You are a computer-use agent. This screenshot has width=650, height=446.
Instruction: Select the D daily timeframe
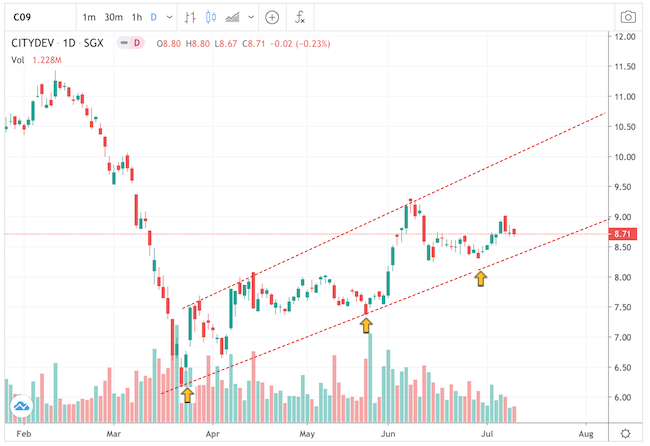(153, 17)
